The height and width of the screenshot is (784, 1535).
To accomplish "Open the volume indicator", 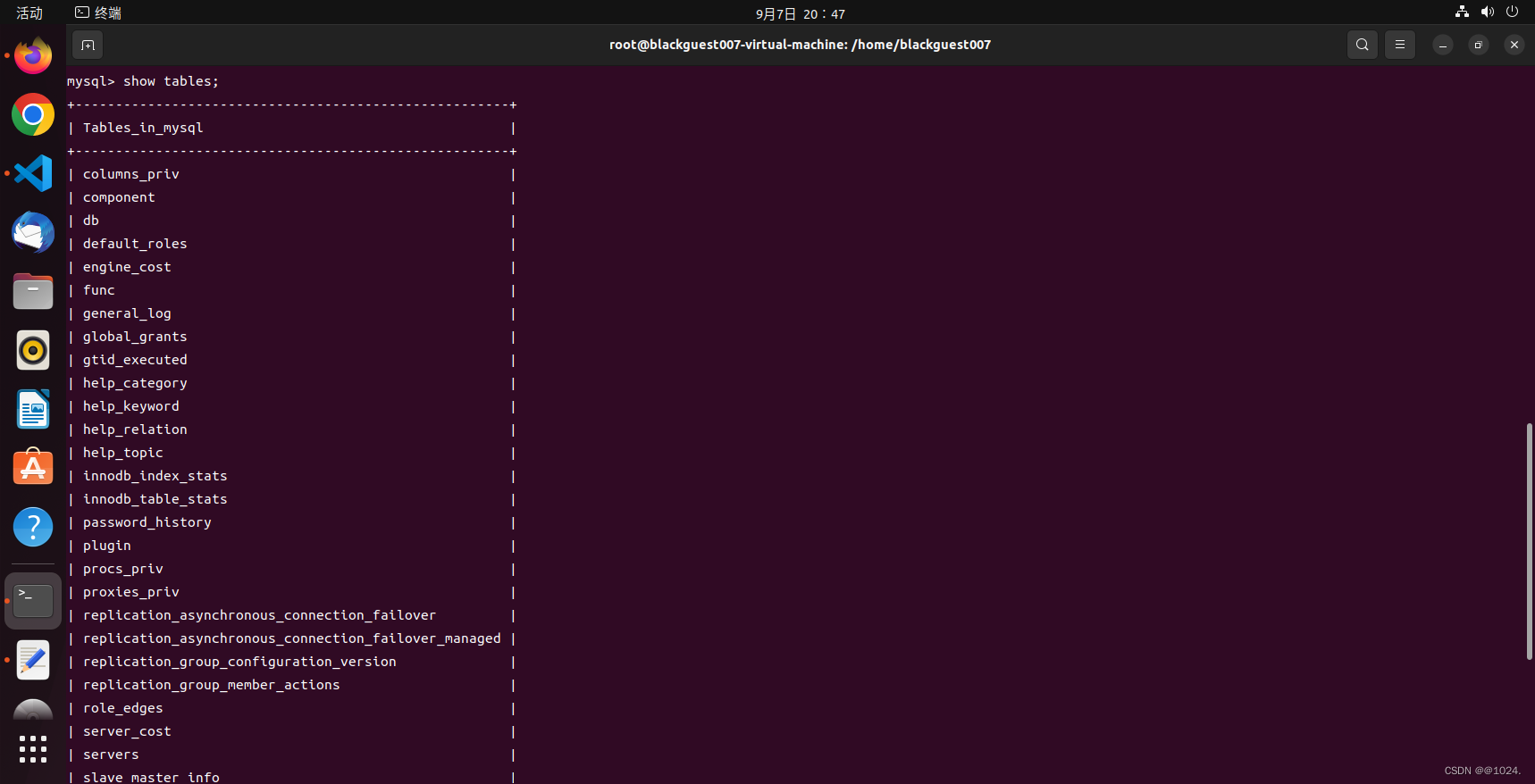I will 1487,12.
